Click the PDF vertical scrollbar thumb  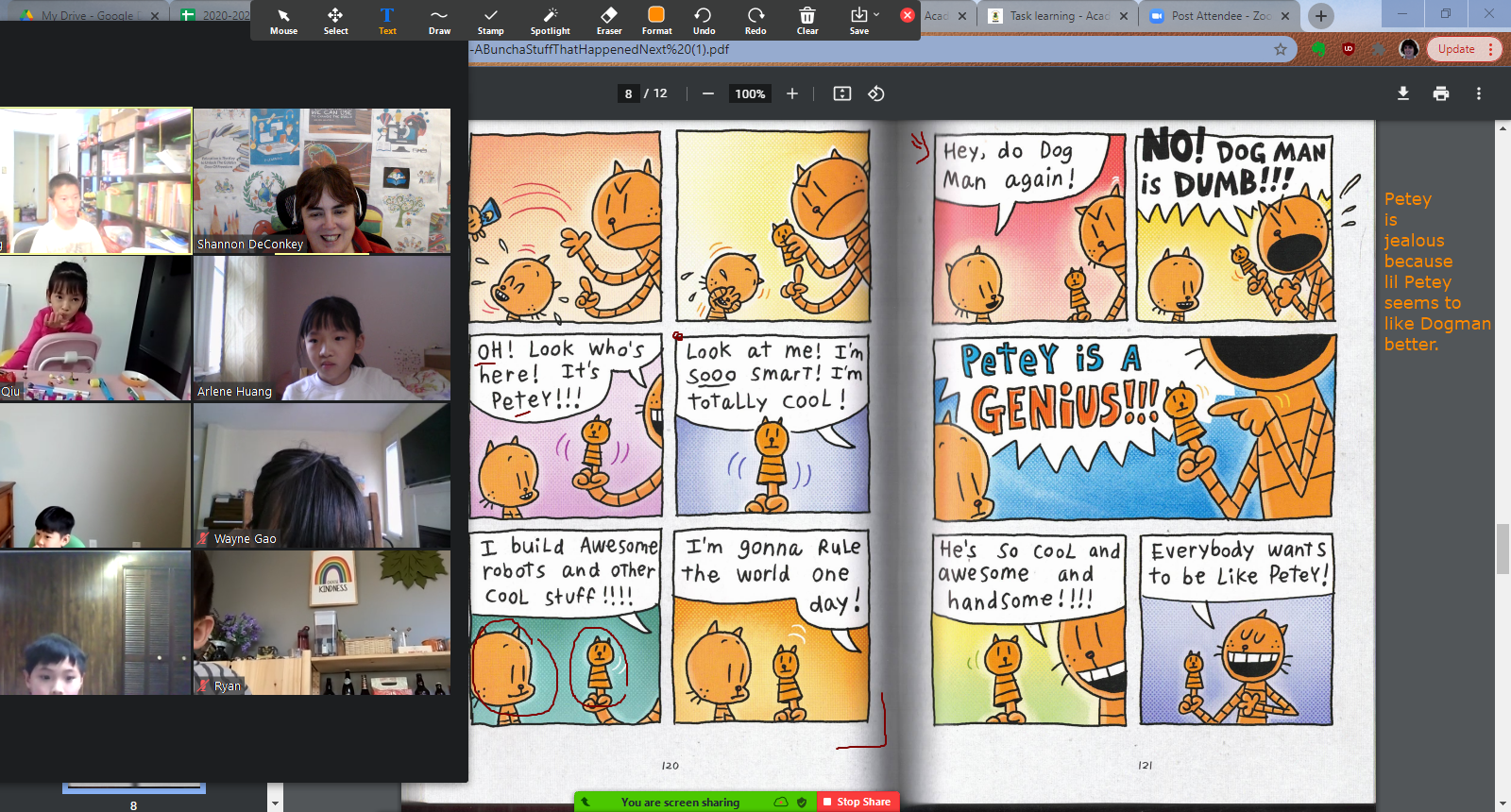pos(1503,548)
